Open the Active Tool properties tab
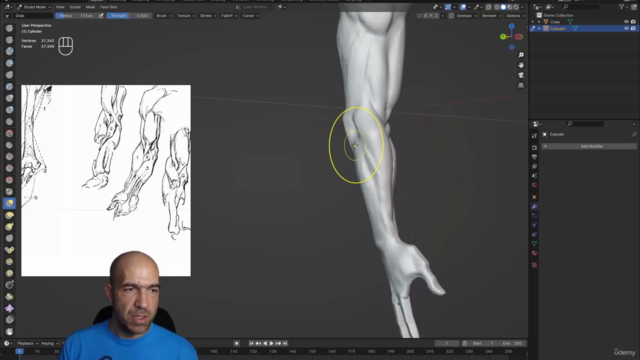640x360 pixels. pos(534,136)
